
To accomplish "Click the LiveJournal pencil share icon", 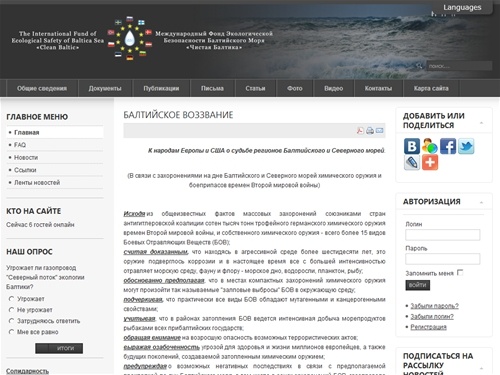I will click(412, 162).
